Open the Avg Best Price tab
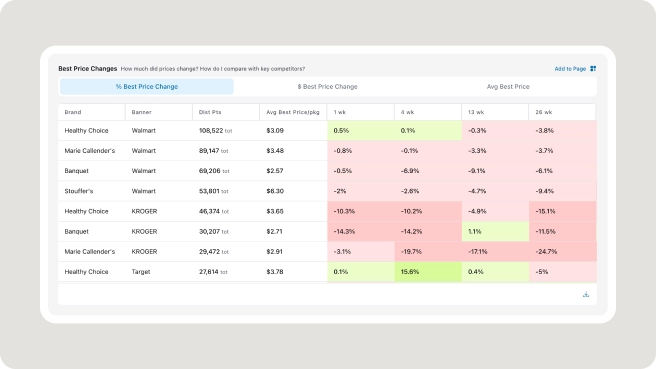This screenshot has width=656, height=369. tap(508, 87)
